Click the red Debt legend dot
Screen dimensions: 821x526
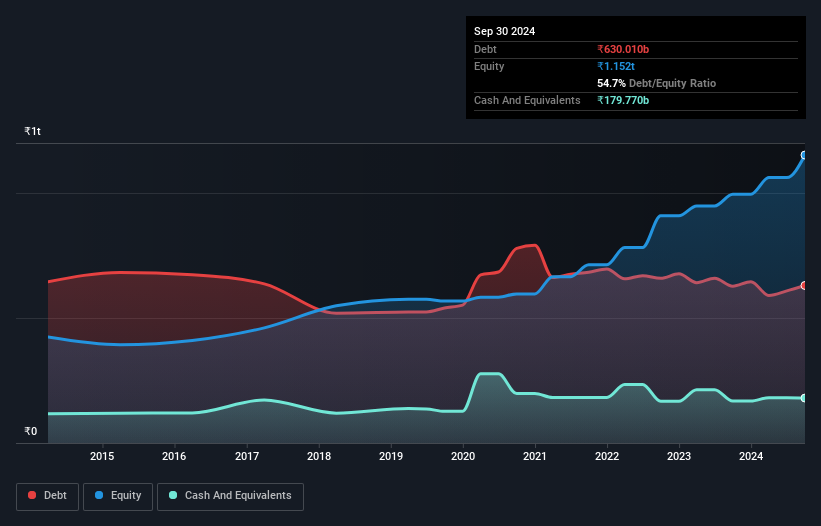32,495
